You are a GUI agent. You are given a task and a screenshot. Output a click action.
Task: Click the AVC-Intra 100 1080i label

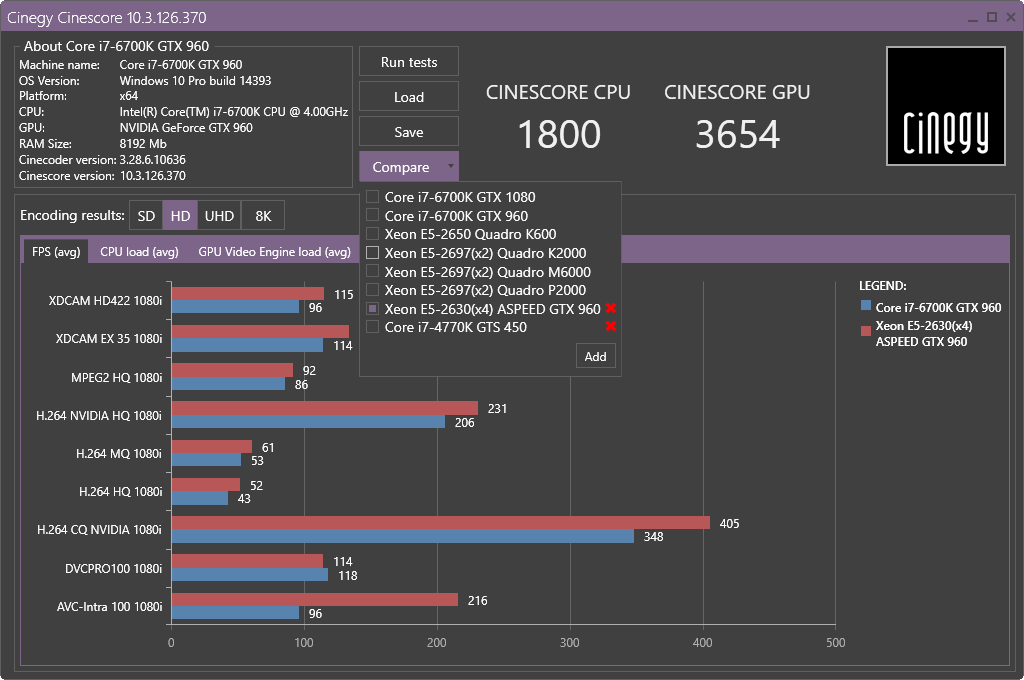click(x=109, y=606)
